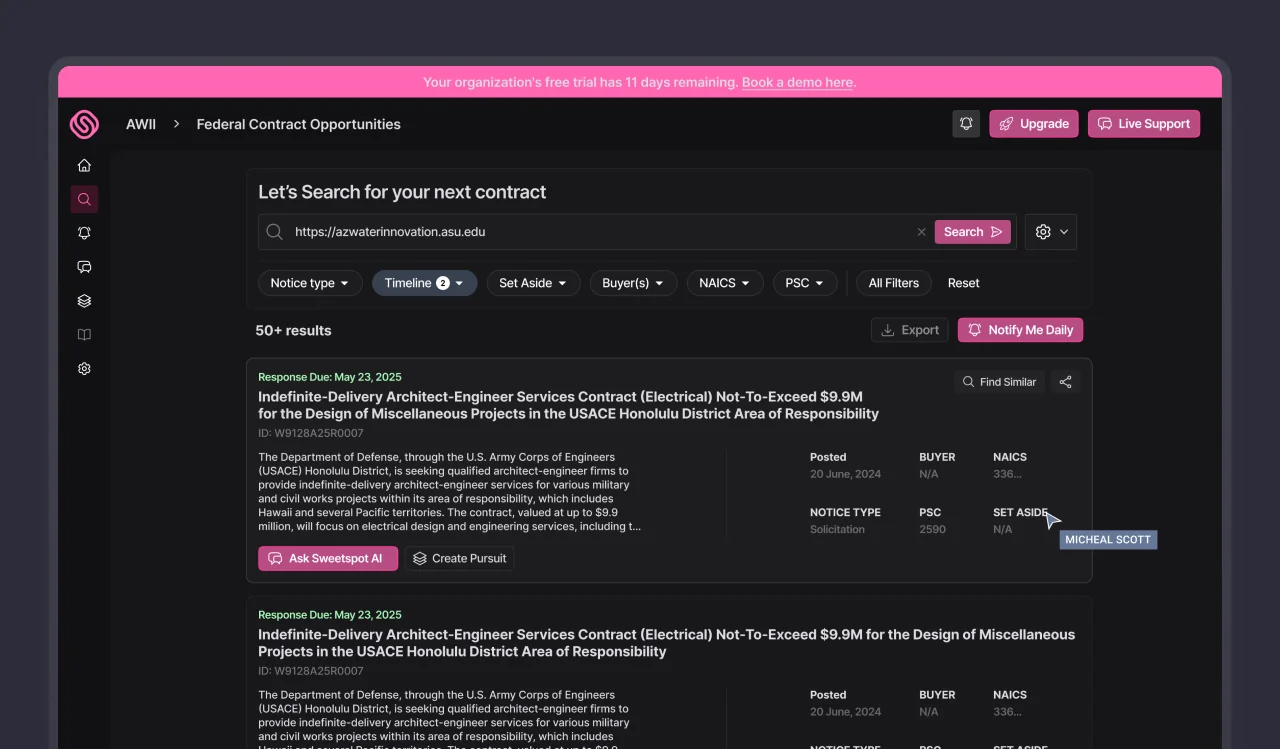This screenshot has height=749, width=1280.
Task: Click the Sweetspot logo icon
Action: coord(84,124)
